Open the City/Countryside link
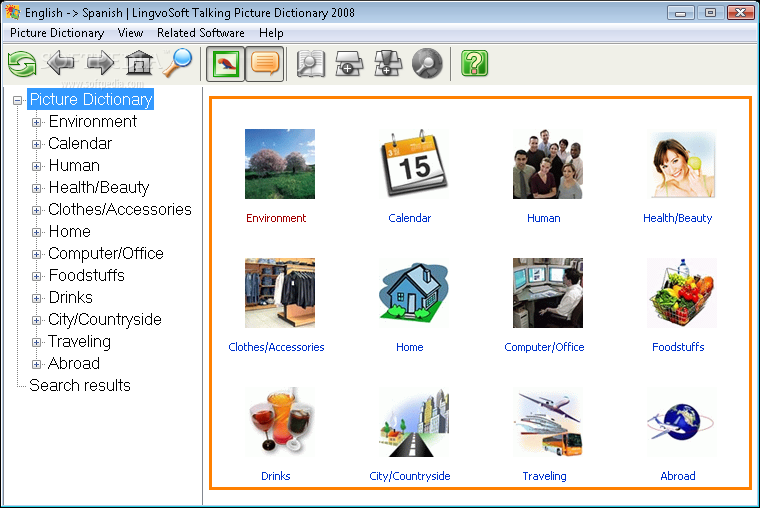760x508 pixels. tap(410, 476)
